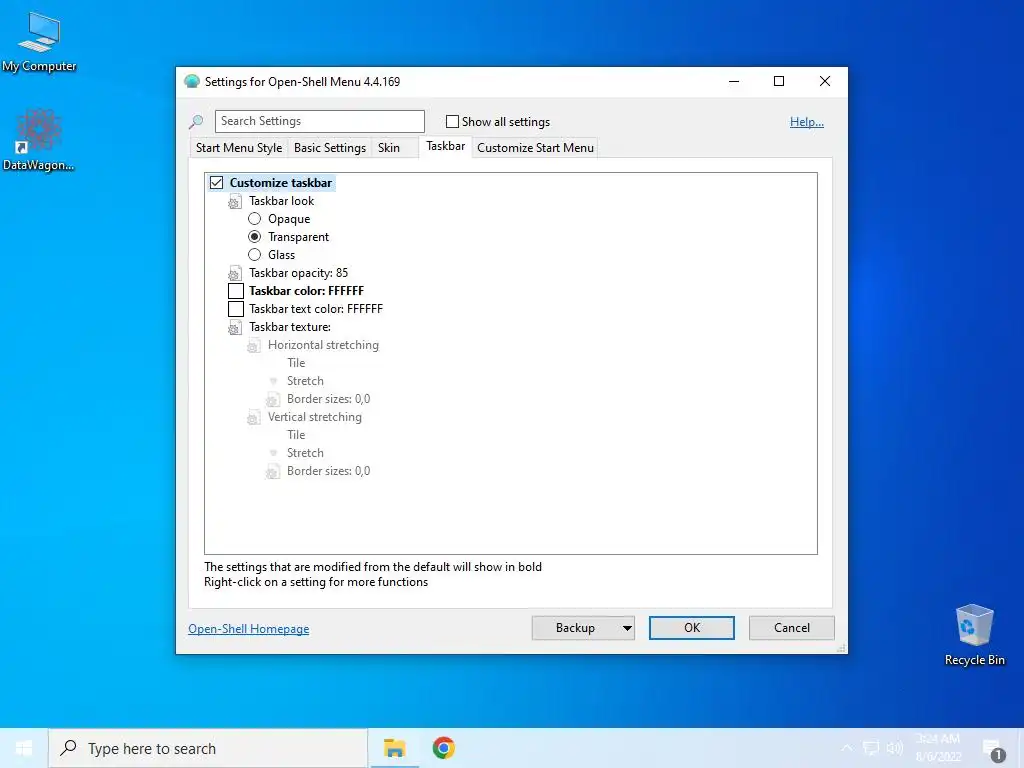Click the Taskbar opacity setting icon
Viewport: 1024px width, 768px height.
pos(234,274)
